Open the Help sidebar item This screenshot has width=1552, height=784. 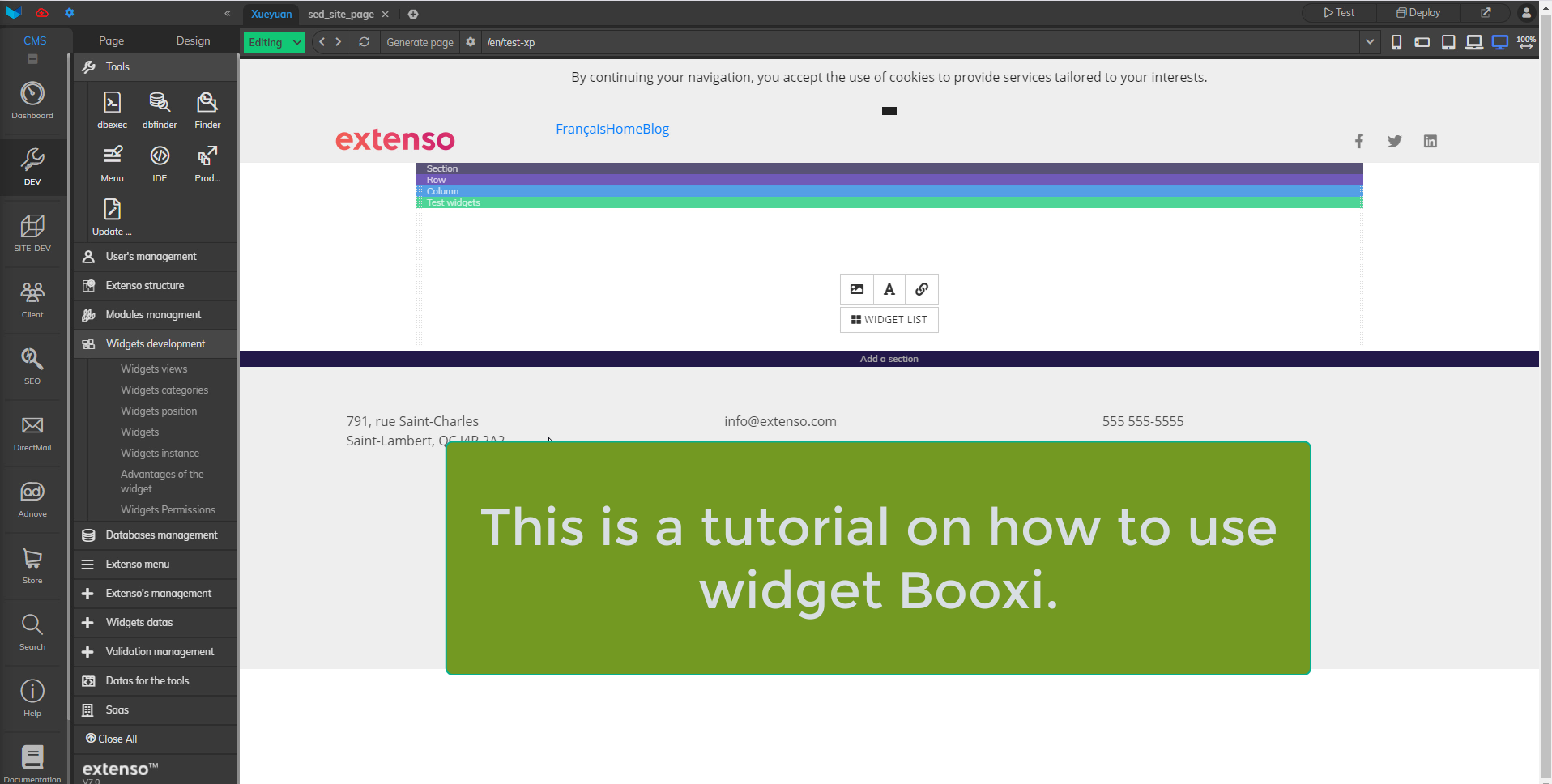click(32, 698)
